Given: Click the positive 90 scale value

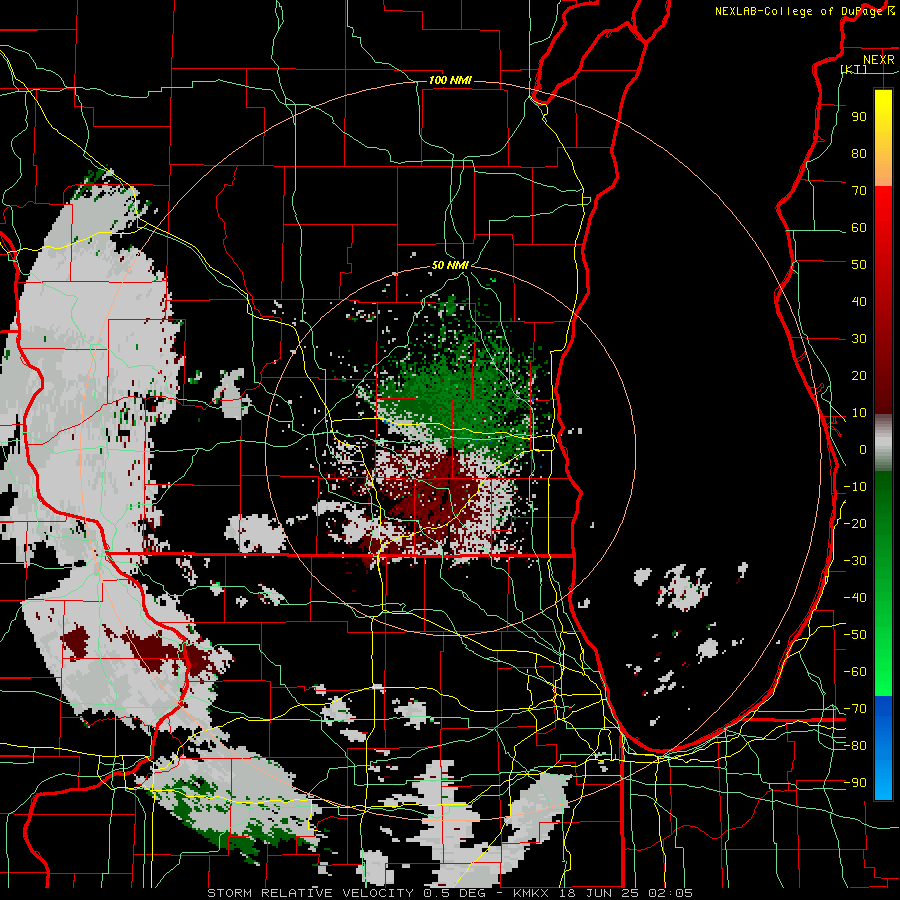Looking at the screenshot, I should click(859, 117).
